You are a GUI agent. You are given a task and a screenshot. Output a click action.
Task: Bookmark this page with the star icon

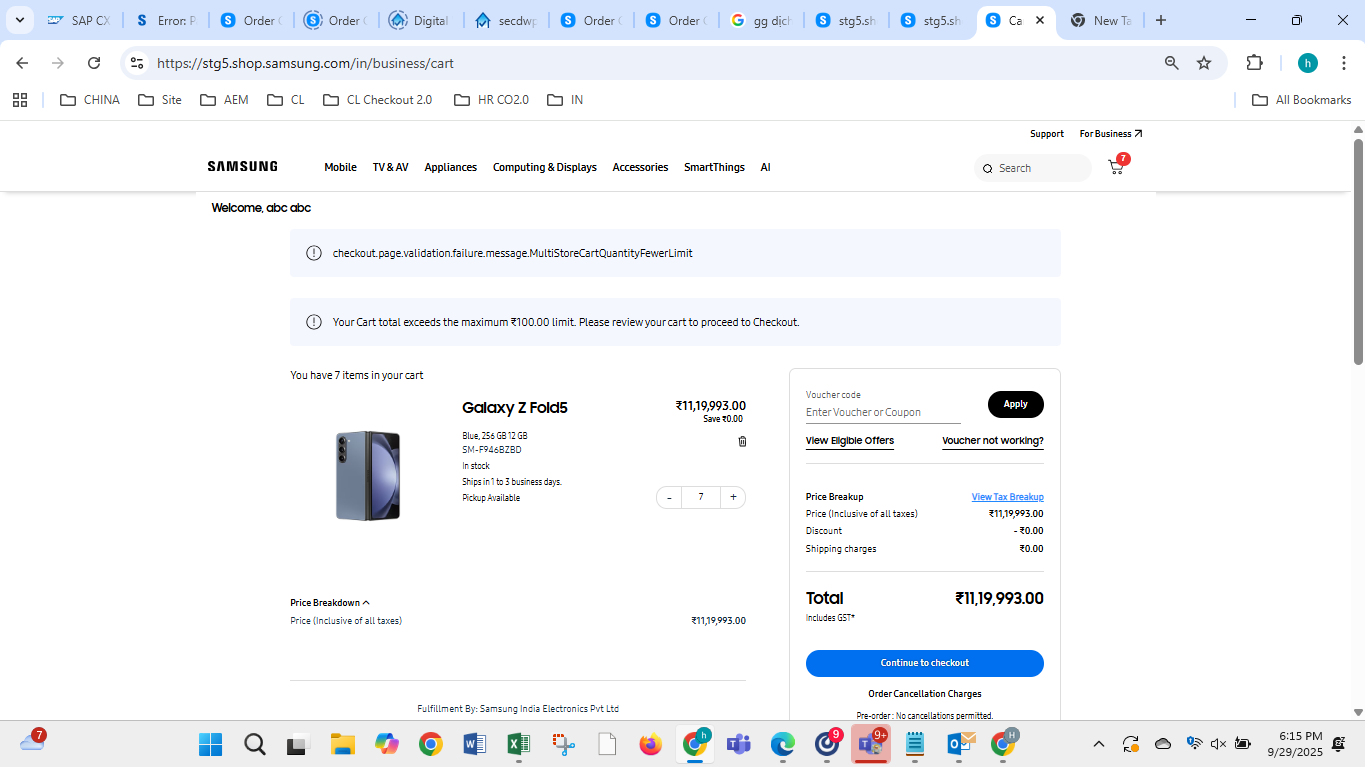click(x=1204, y=63)
